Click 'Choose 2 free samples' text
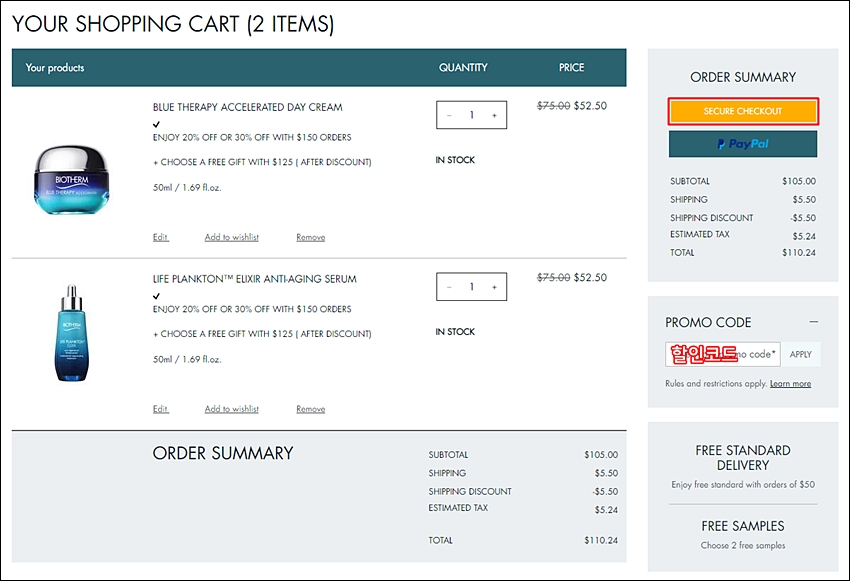The height and width of the screenshot is (581, 850). click(743, 545)
